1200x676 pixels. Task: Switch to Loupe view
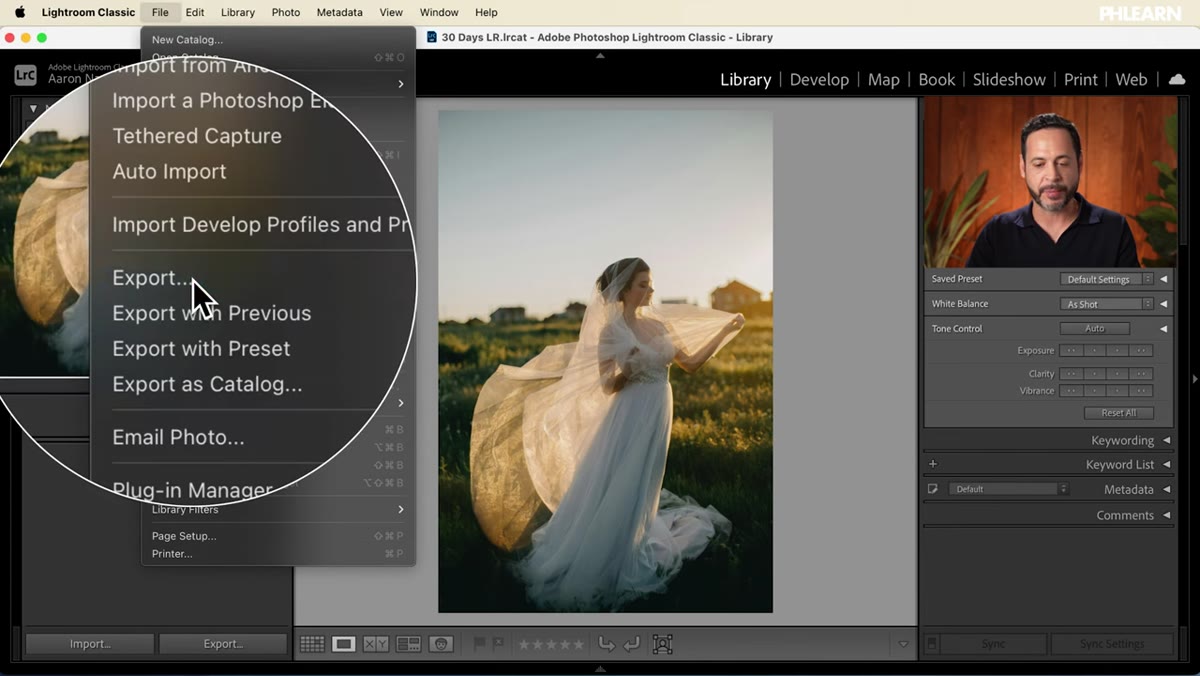click(x=344, y=644)
